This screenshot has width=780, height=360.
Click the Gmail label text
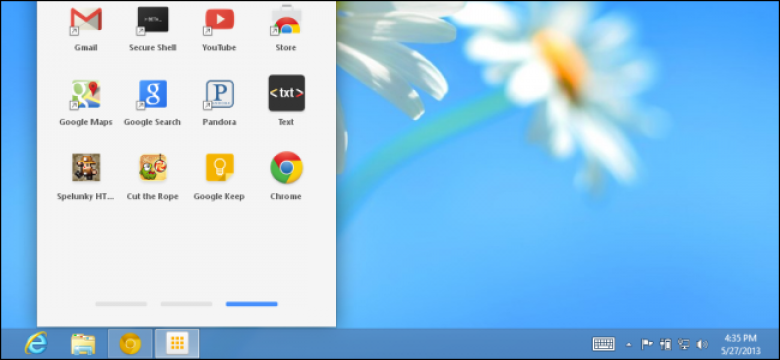86,48
